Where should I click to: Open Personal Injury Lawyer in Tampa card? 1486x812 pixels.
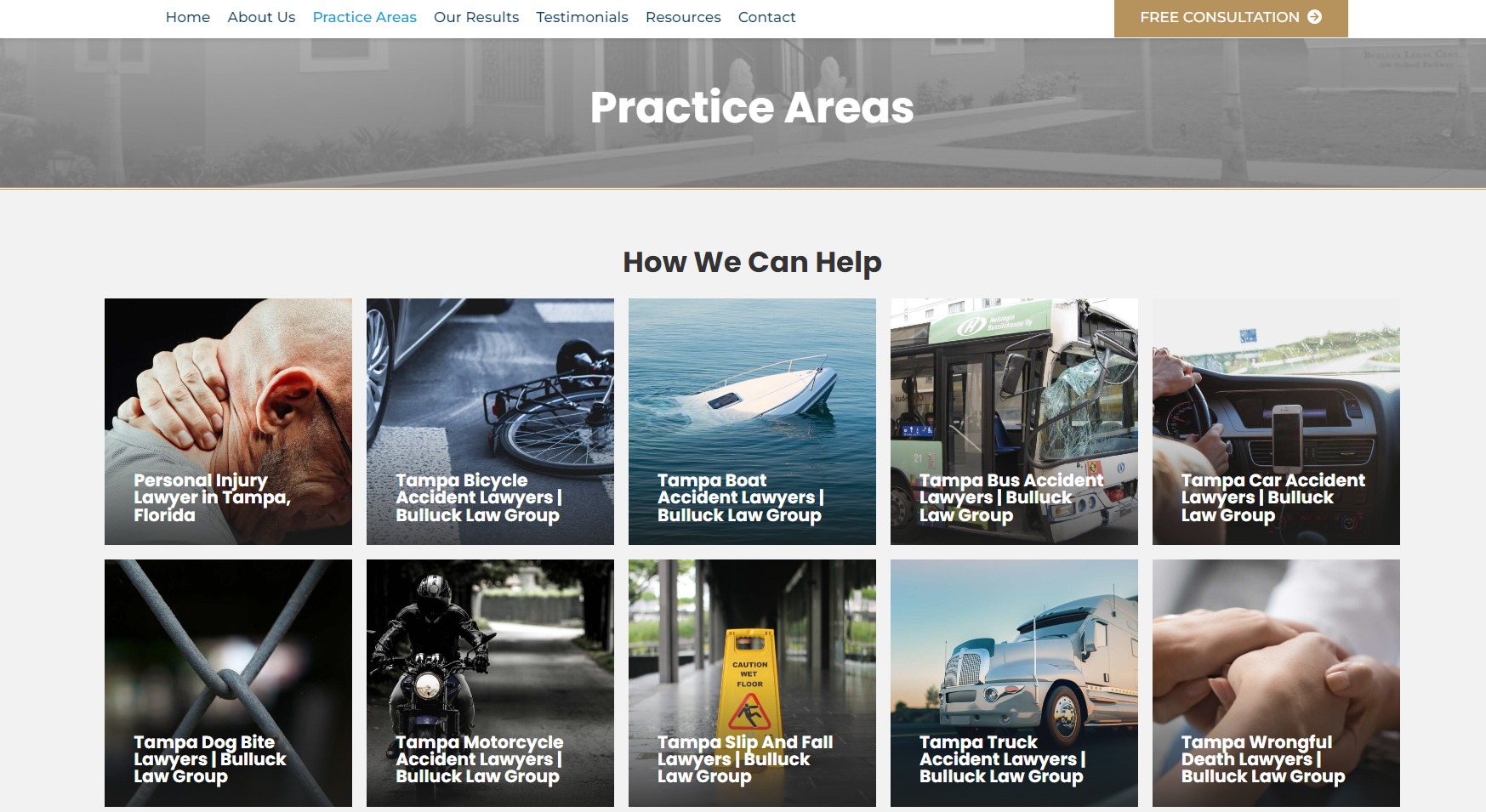pyautogui.click(x=228, y=422)
